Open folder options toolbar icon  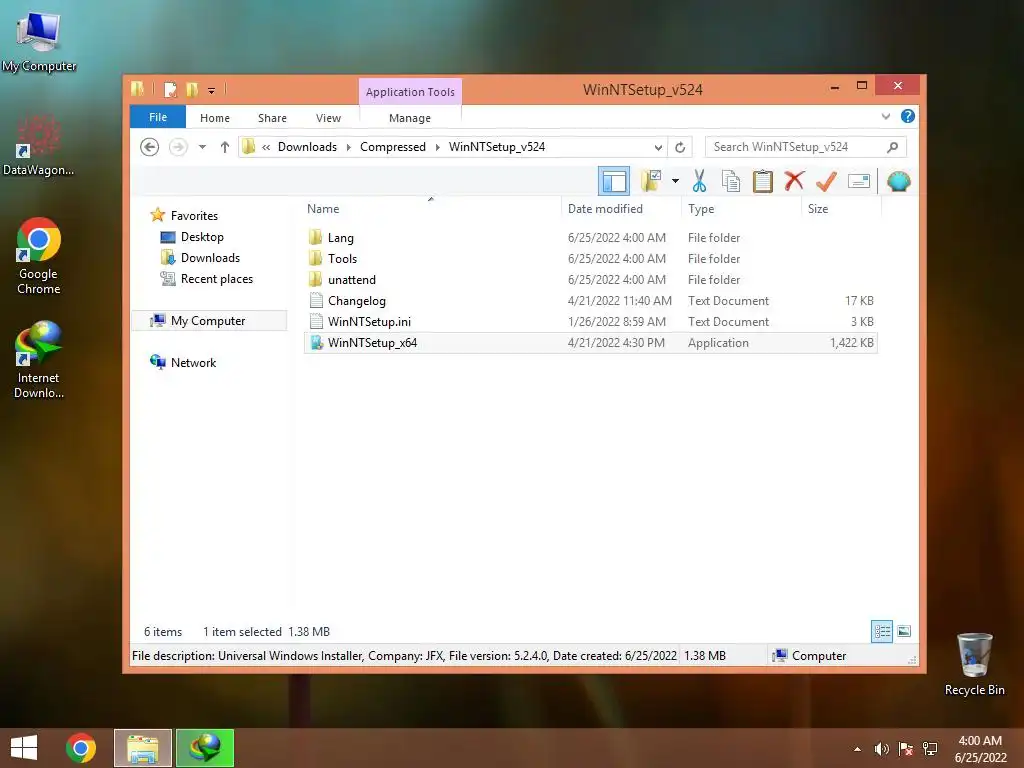651,181
